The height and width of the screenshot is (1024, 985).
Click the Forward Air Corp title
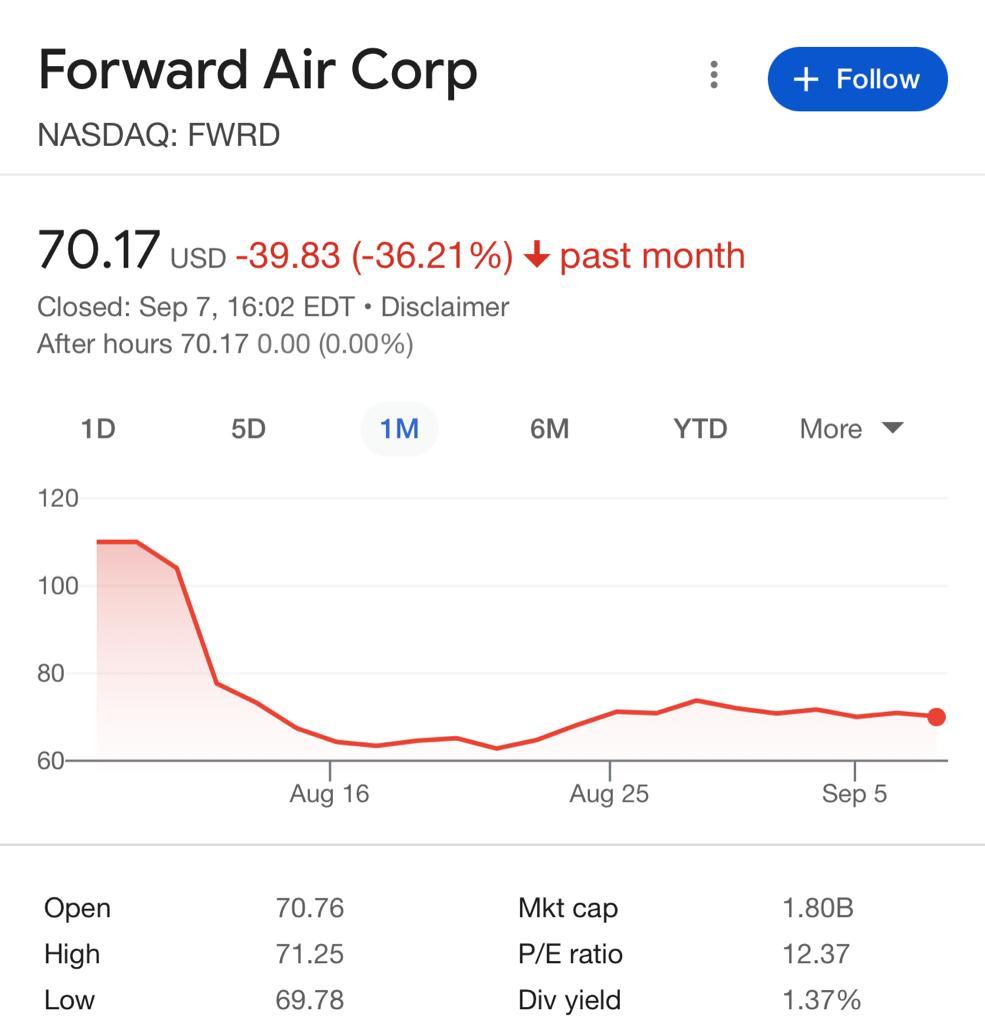pos(258,71)
